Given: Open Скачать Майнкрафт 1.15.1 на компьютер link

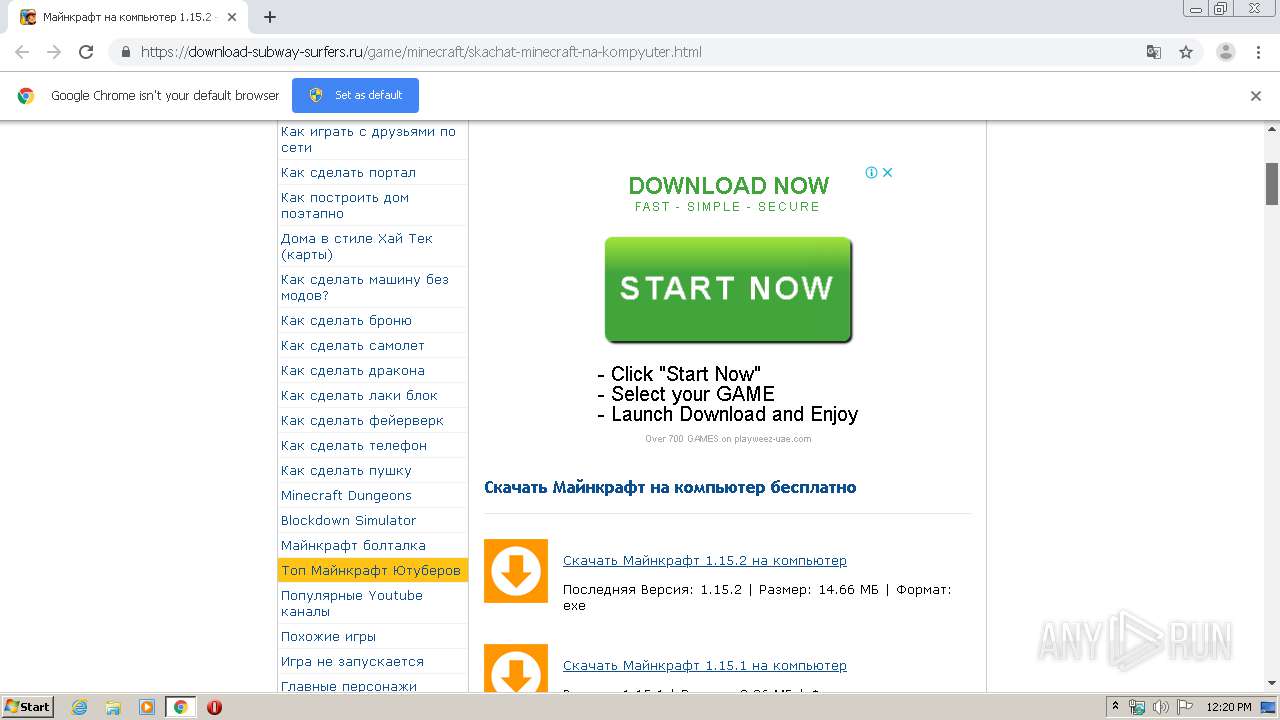Looking at the screenshot, I should point(705,665).
